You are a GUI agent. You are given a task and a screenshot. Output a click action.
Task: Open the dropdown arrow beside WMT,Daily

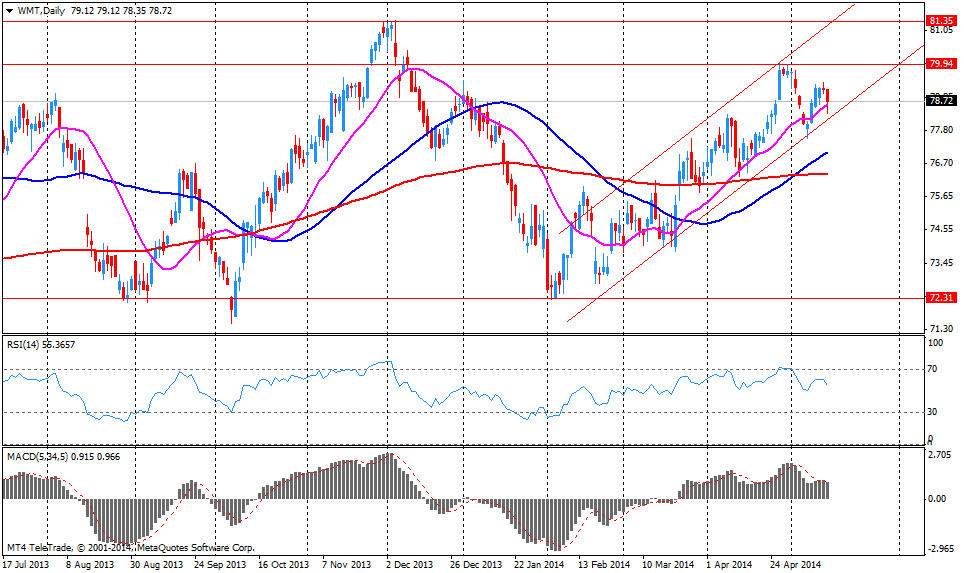[9, 9]
